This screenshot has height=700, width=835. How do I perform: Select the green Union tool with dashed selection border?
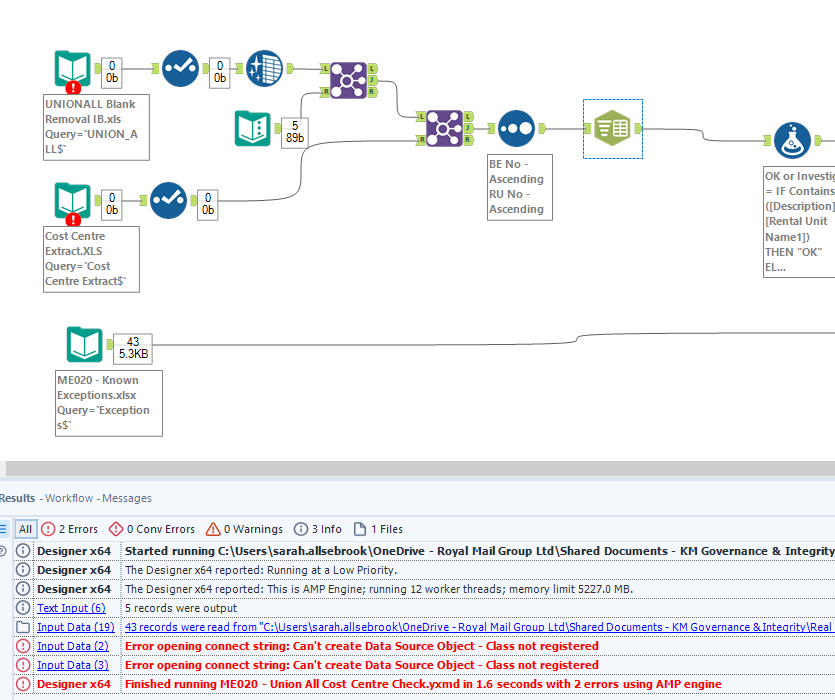point(612,128)
